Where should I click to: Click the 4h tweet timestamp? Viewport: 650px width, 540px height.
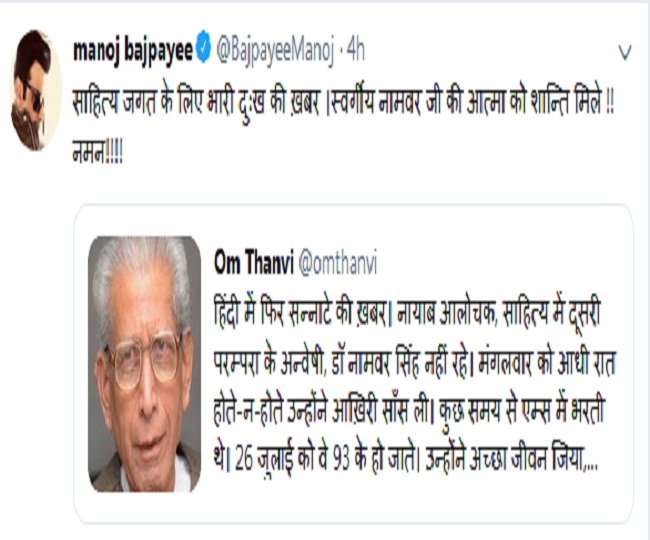tap(355, 50)
